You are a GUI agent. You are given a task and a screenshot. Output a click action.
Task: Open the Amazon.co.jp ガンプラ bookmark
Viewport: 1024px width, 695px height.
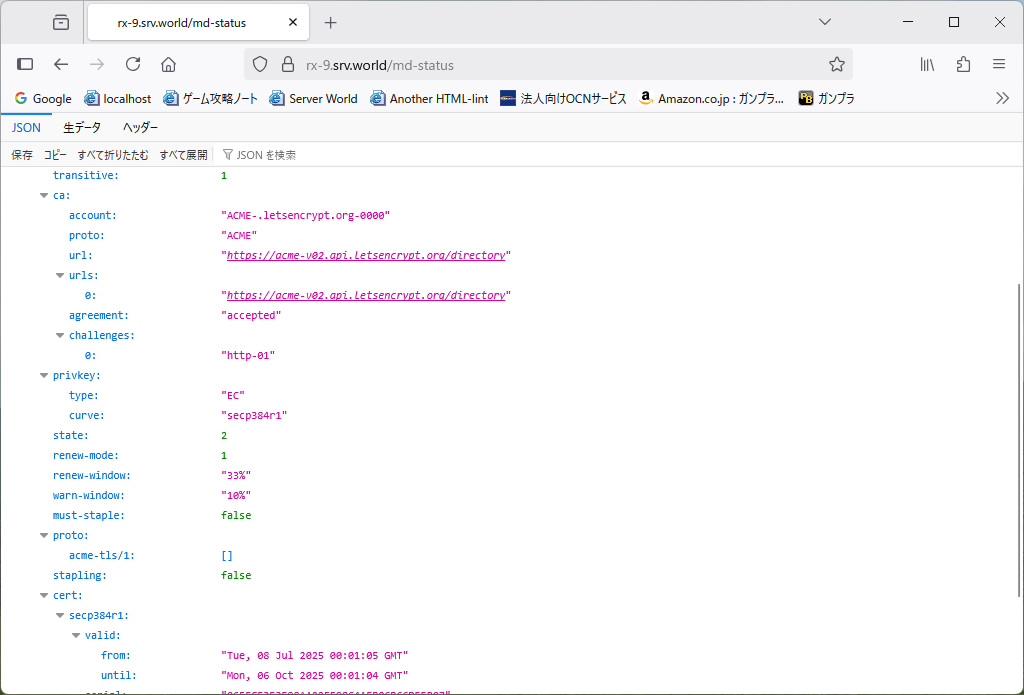[712, 99]
